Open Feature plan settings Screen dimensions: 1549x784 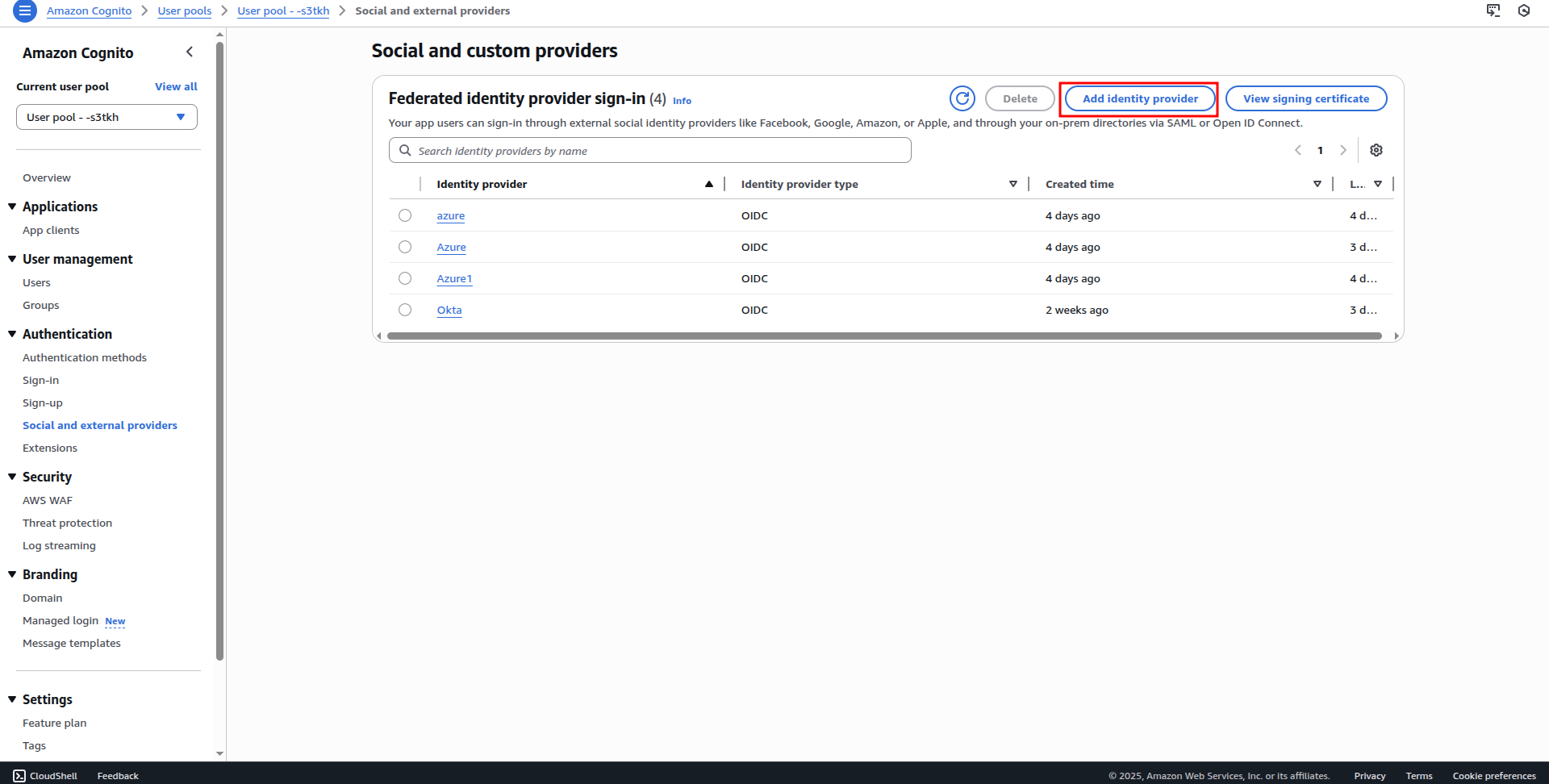(55, 723)
